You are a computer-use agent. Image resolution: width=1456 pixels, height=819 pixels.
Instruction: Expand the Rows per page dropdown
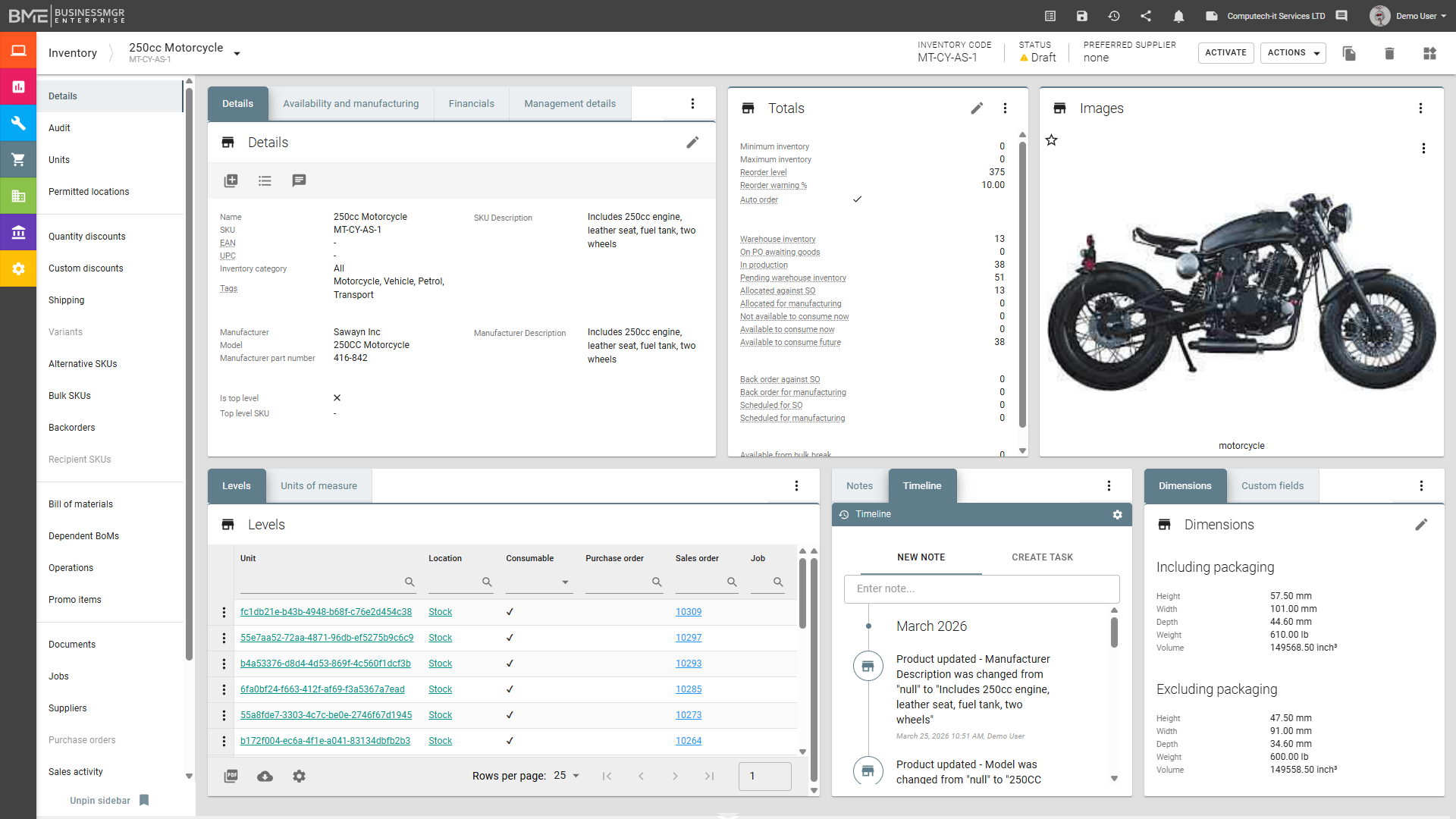click(566, 776)
